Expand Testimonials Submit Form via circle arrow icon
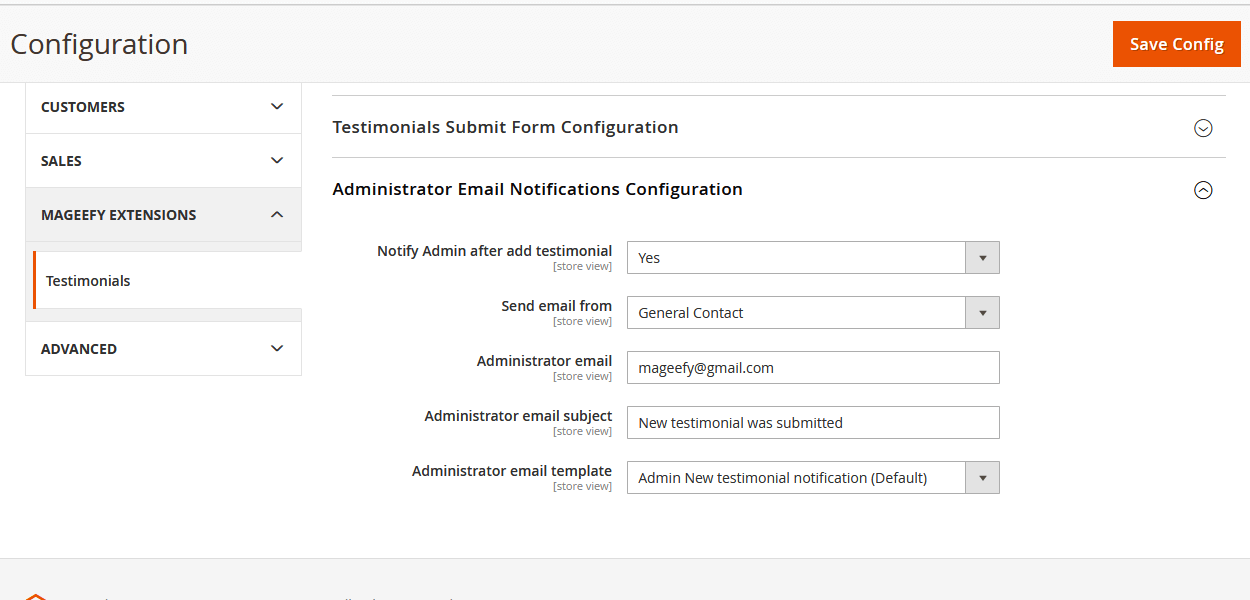 (x=1203, y=128)
